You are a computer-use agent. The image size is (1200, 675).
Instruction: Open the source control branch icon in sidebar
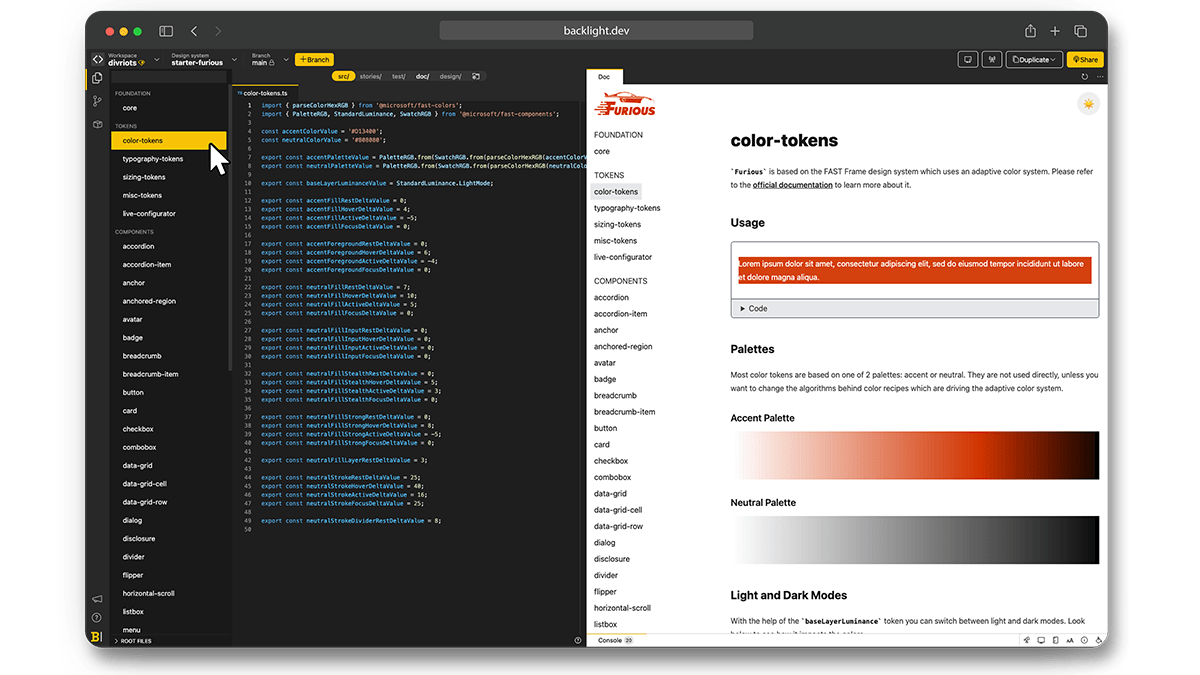(x=97, y=101)
